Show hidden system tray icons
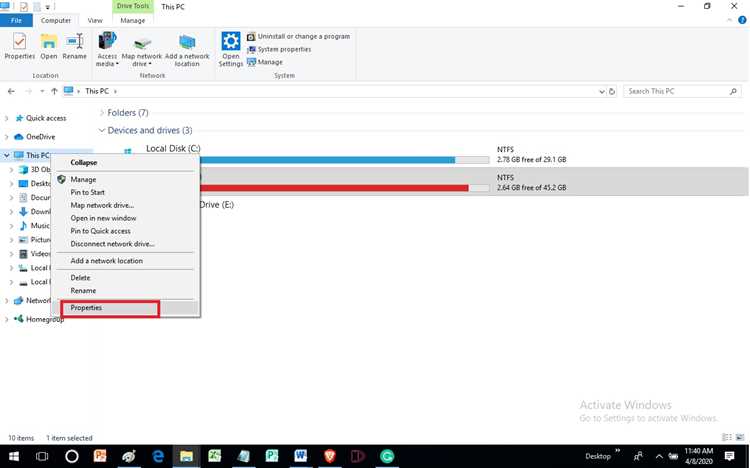The image size is (750, 468). tap(659, 457)
